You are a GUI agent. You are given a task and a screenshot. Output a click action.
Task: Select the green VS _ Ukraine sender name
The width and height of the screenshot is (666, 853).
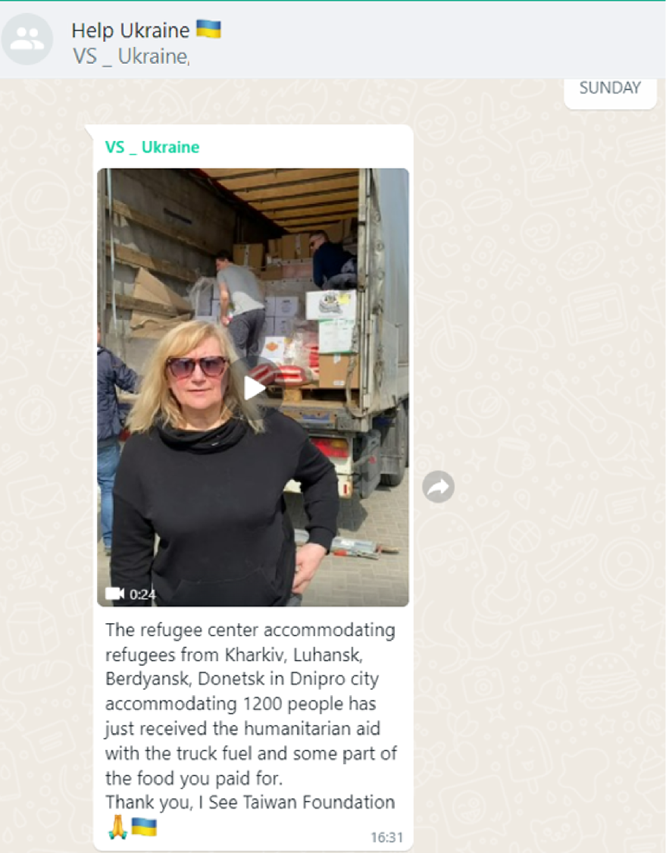tap(152, 147)
